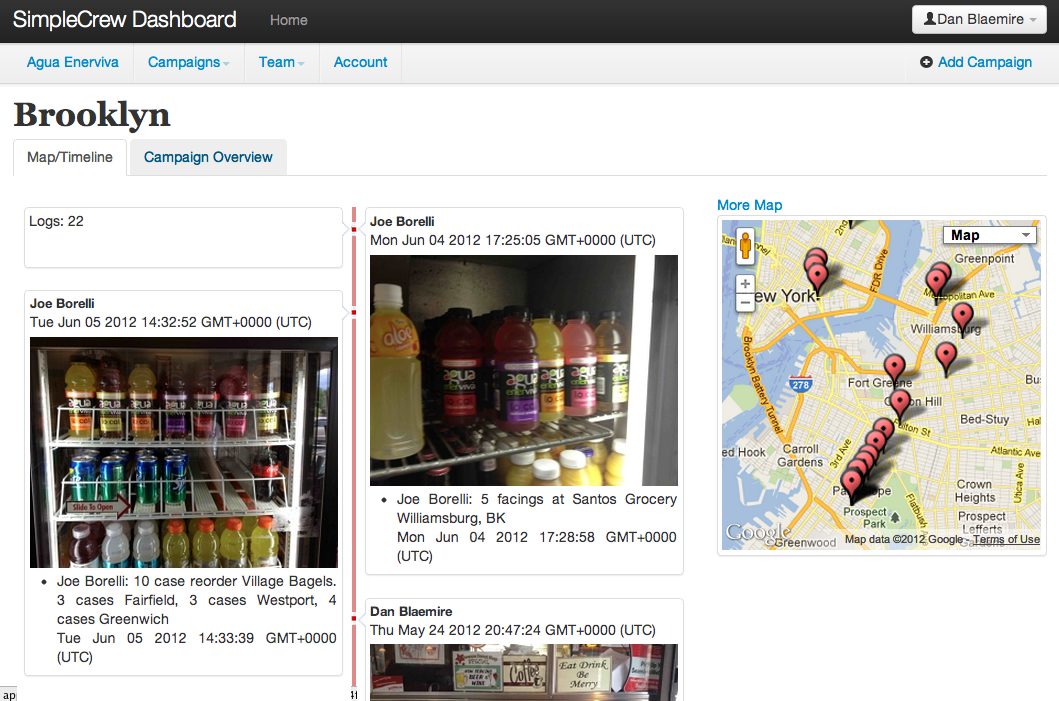Click the SimpleCrew Dashboard brand title
Image resolution: width=1059 pixels, height=701 pixels.
(x=124, y=20)
